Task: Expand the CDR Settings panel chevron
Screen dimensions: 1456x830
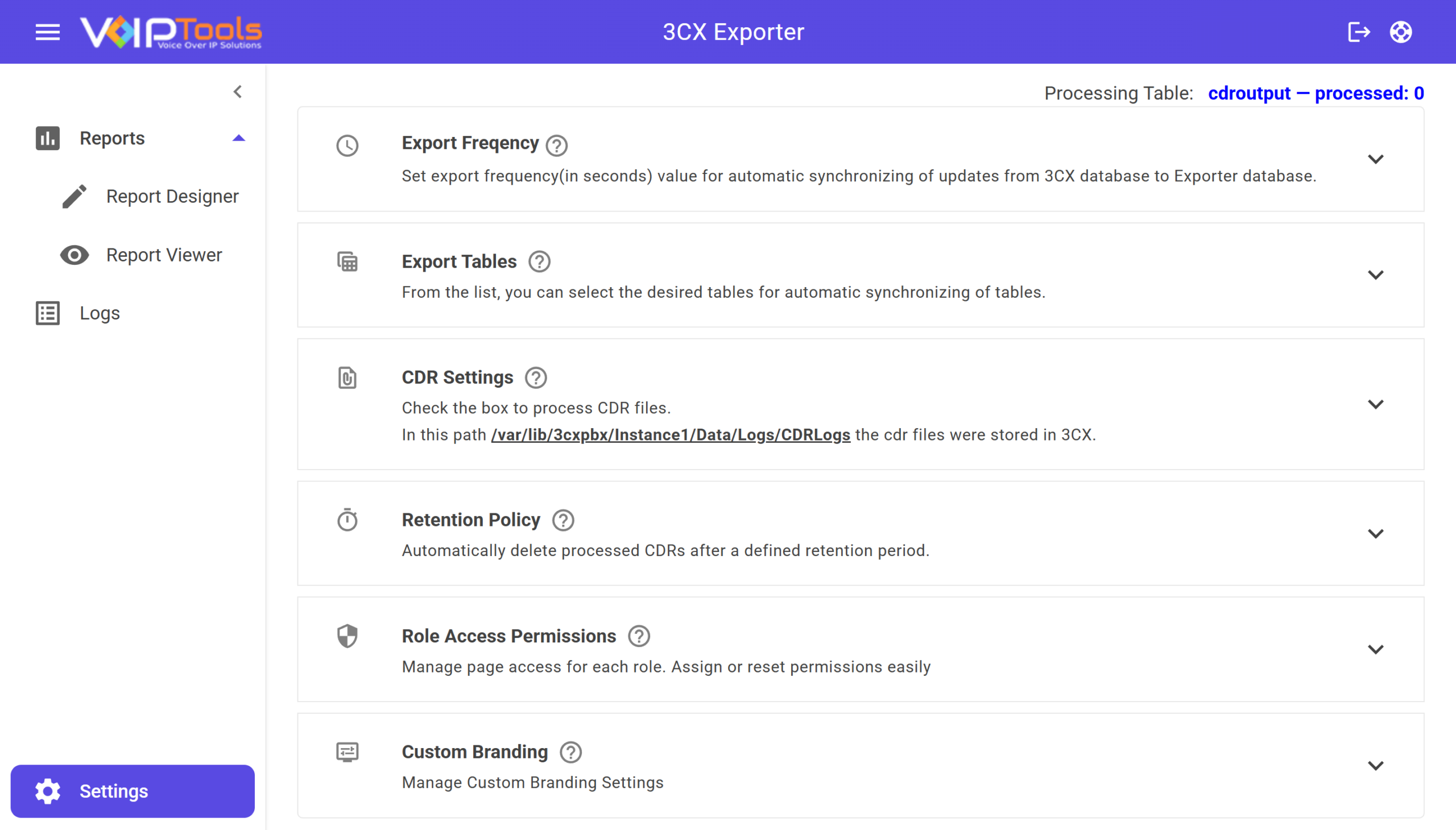Action: tap(1376, 404)
